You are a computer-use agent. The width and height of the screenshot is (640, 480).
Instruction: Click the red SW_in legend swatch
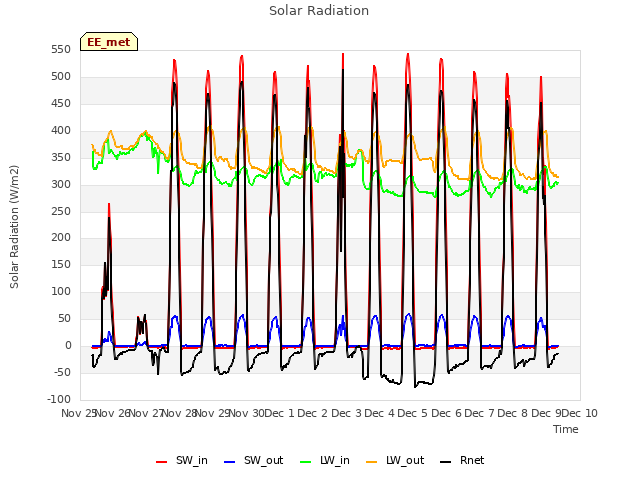(162, 462)
